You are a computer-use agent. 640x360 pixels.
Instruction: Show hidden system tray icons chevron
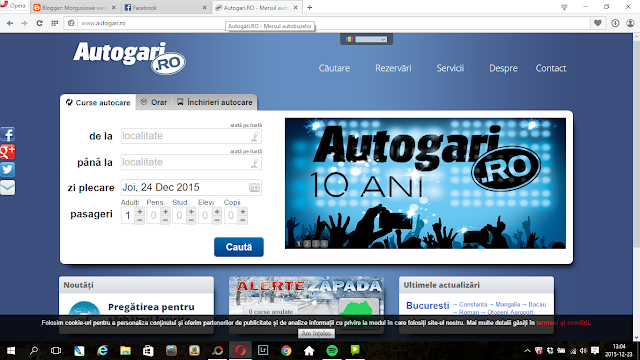(x=527, y=351)
